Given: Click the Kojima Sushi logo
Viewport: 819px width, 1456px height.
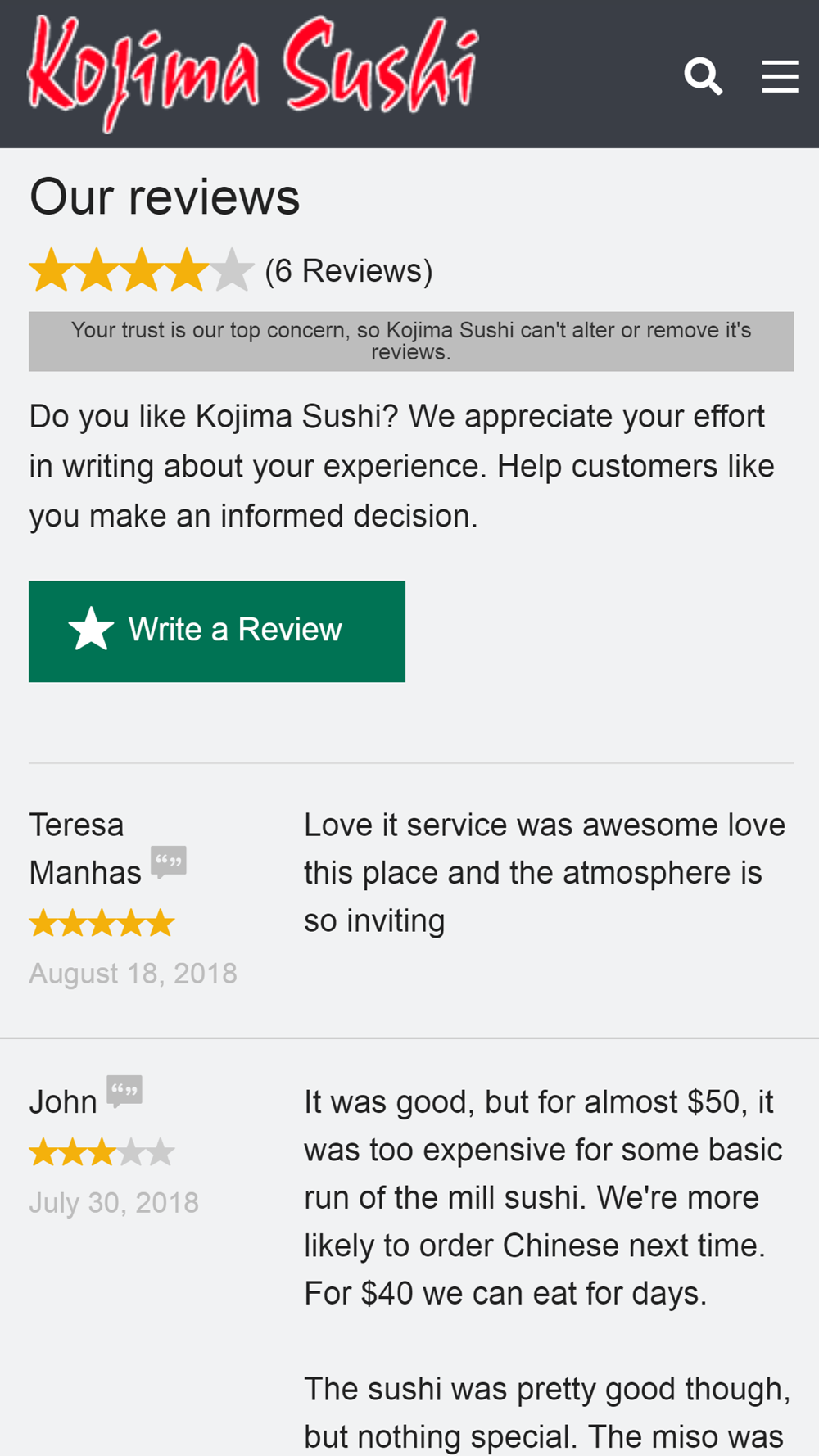Looking at the screenshot, I should coord(252,74).
